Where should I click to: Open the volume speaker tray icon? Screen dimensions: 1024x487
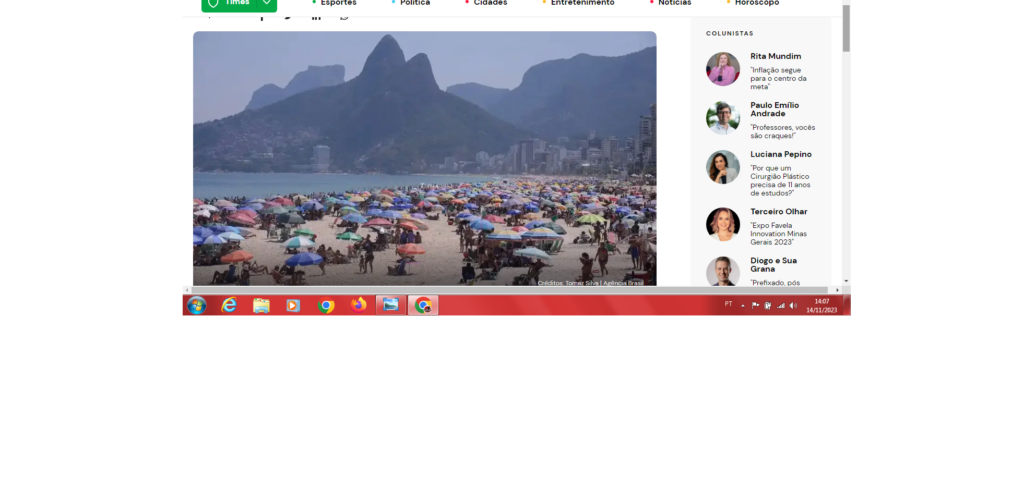point(793,305)
